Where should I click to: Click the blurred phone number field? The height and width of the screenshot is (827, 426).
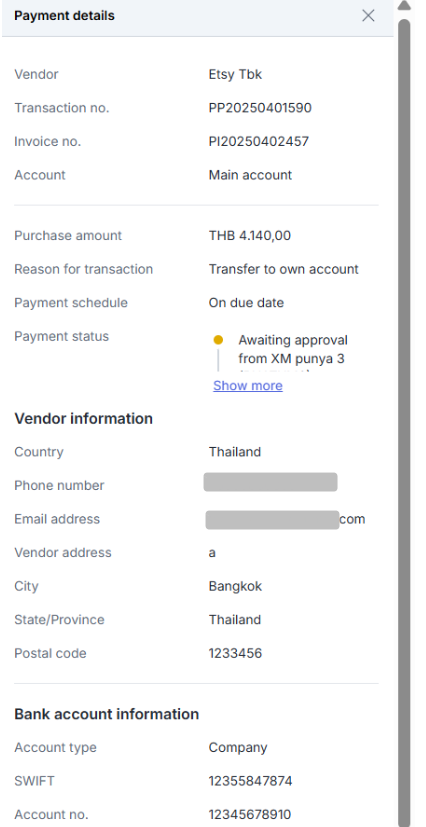(x=270, y=482)
